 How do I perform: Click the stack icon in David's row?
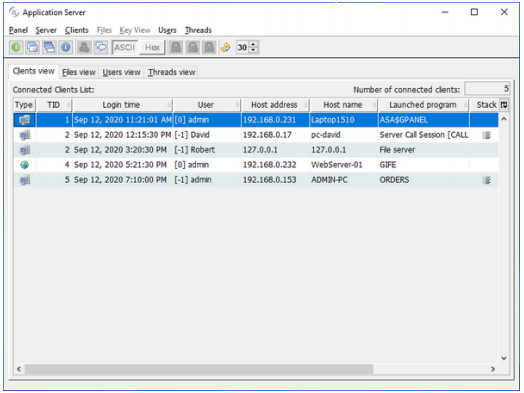click(487, 135)
